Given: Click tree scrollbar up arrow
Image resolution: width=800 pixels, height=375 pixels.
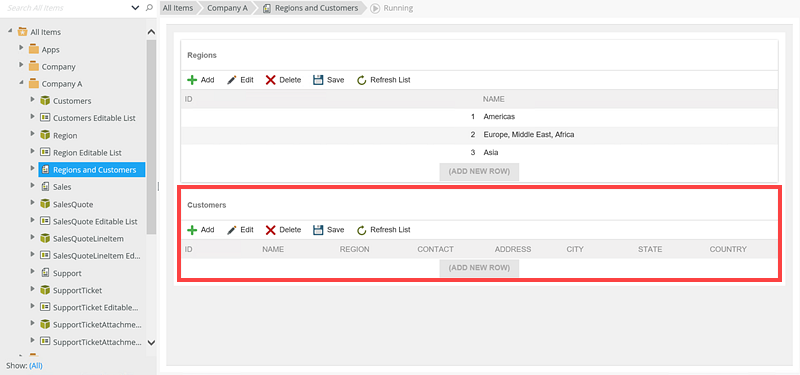Looking at the screenshot, I should pos(151,32).
